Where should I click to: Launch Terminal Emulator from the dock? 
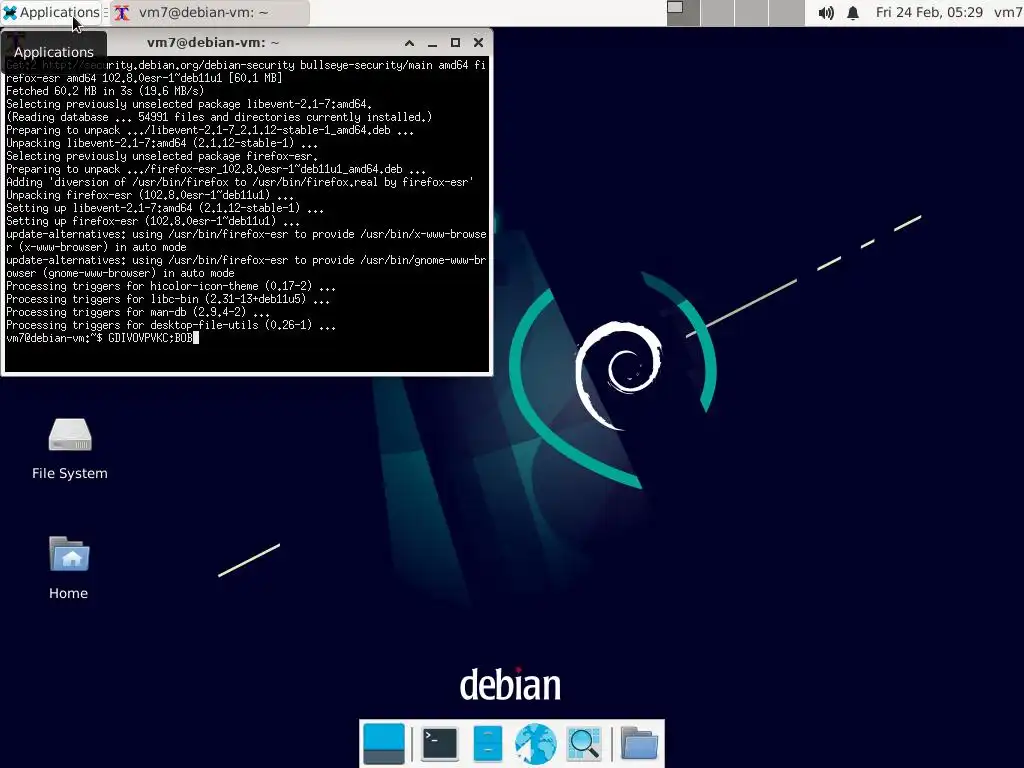(440, 744)
